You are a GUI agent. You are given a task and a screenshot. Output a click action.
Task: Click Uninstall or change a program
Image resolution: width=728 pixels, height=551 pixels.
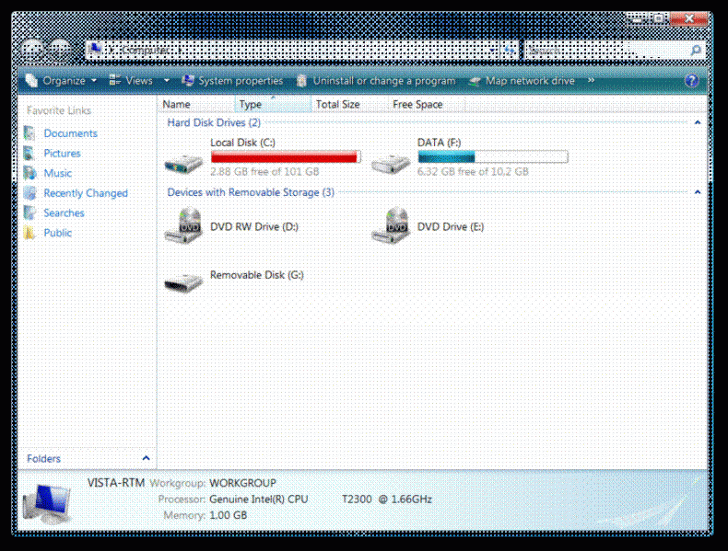[376, 81]
